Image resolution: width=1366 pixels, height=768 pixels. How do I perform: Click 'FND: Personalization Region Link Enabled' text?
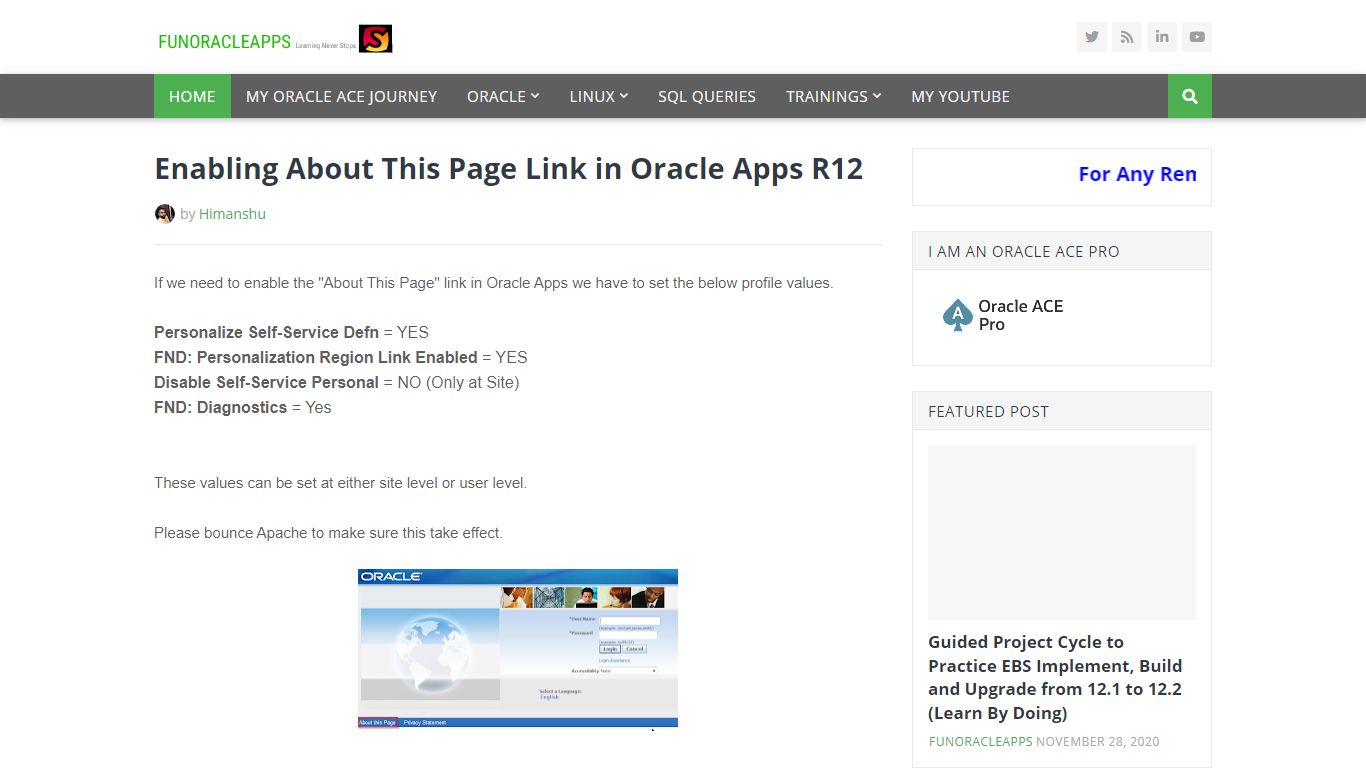(x=315, y=357)
